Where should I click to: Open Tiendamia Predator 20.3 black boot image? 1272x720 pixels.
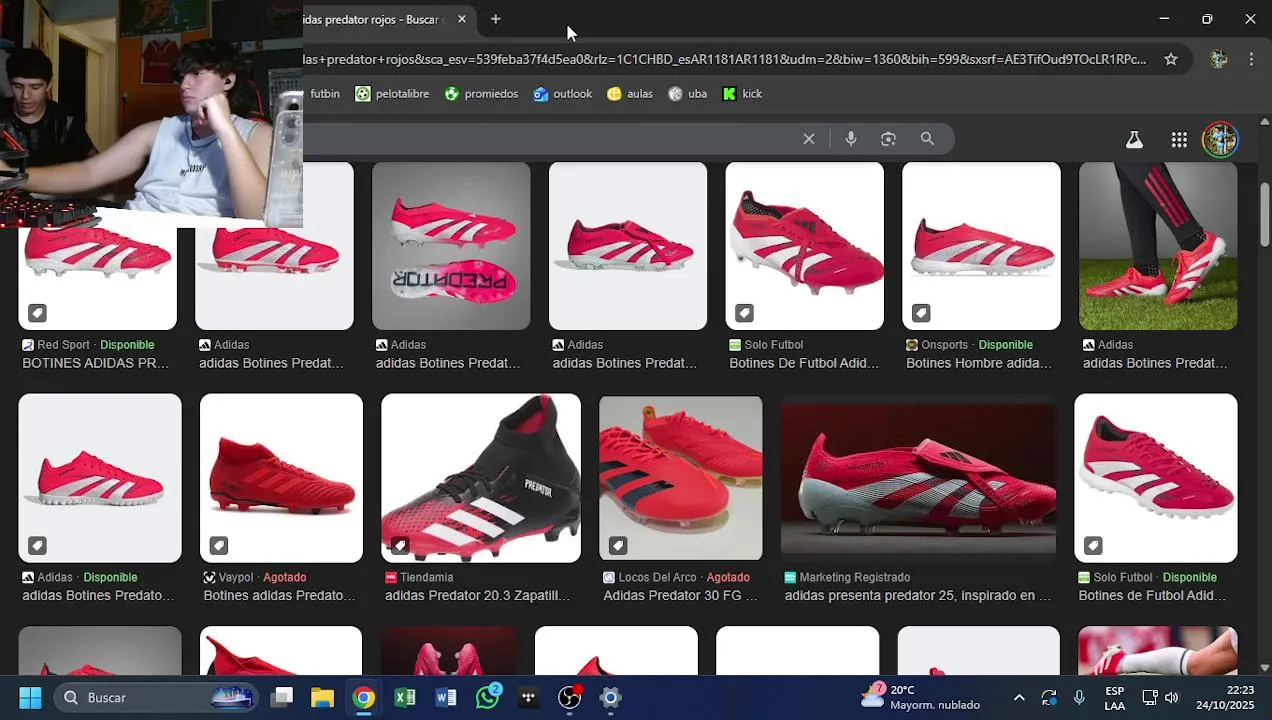point(480,478)
